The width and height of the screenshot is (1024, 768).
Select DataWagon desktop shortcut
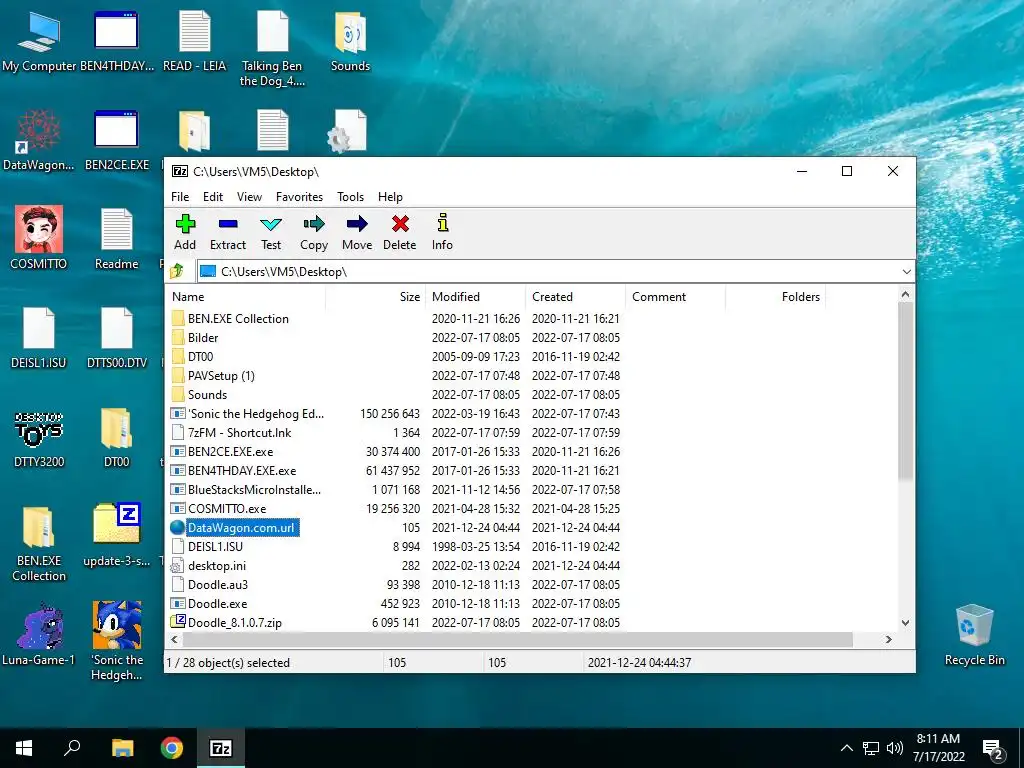[x=39, y=141]
